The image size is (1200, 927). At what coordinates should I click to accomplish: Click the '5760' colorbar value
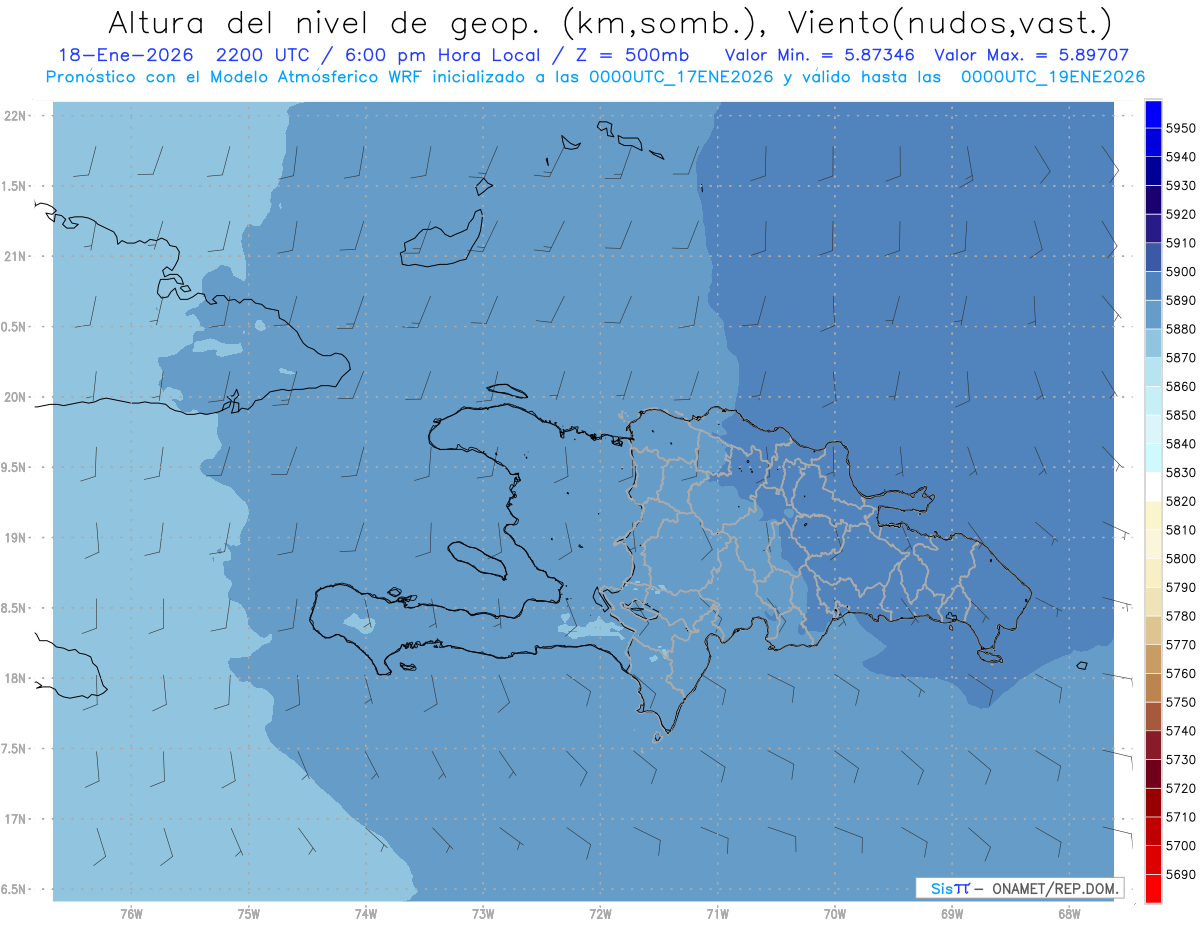(1181, 674)
